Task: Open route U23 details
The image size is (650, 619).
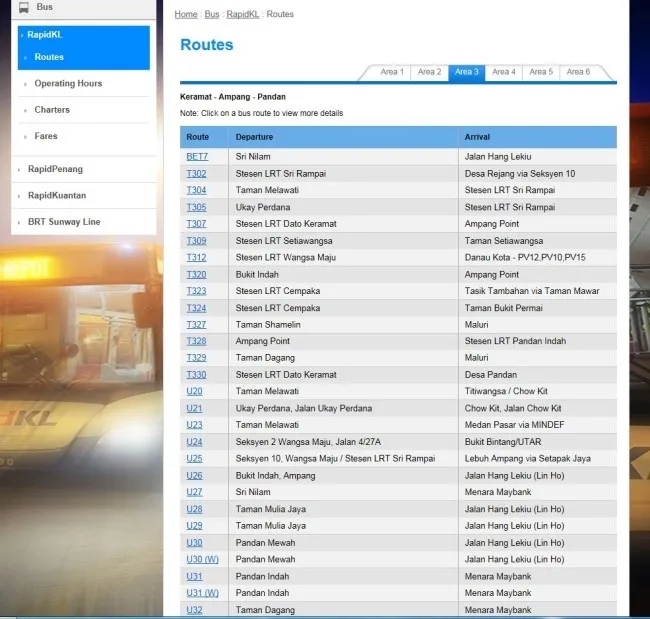Action: pos(194,425)
